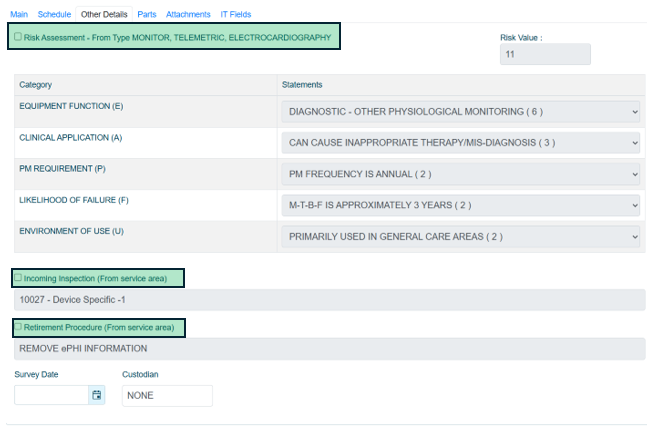Switch to the IT Fields tab
This screenshot has width=647, height=426.
tap(236, 15)
